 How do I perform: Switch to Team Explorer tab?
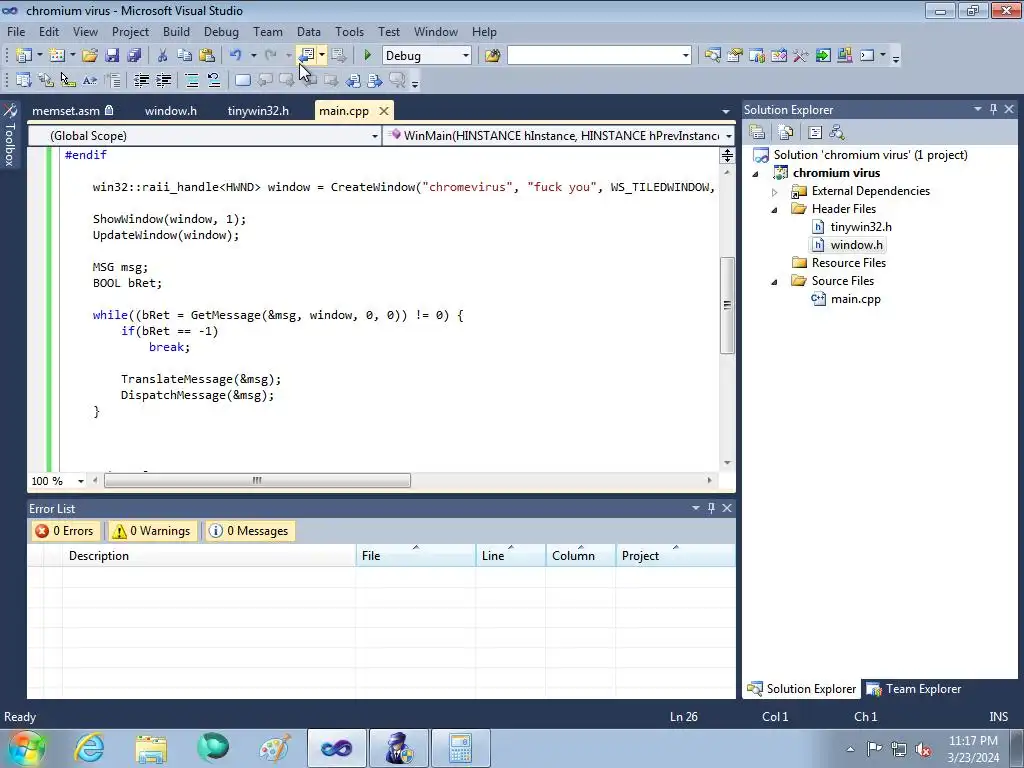point(914,689)
